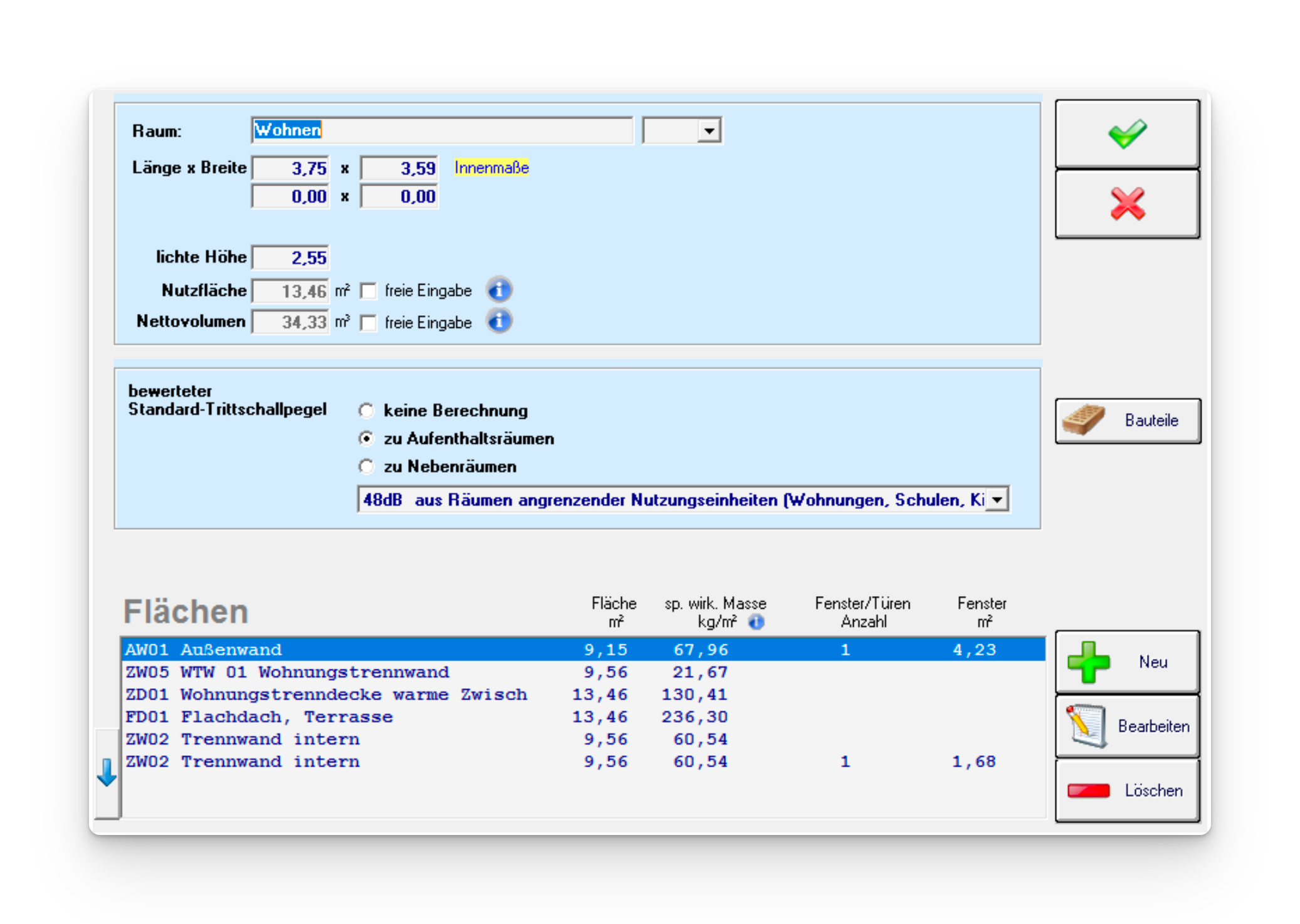
Task: Show info for Nutzfläche
Action: coord(499,290)
